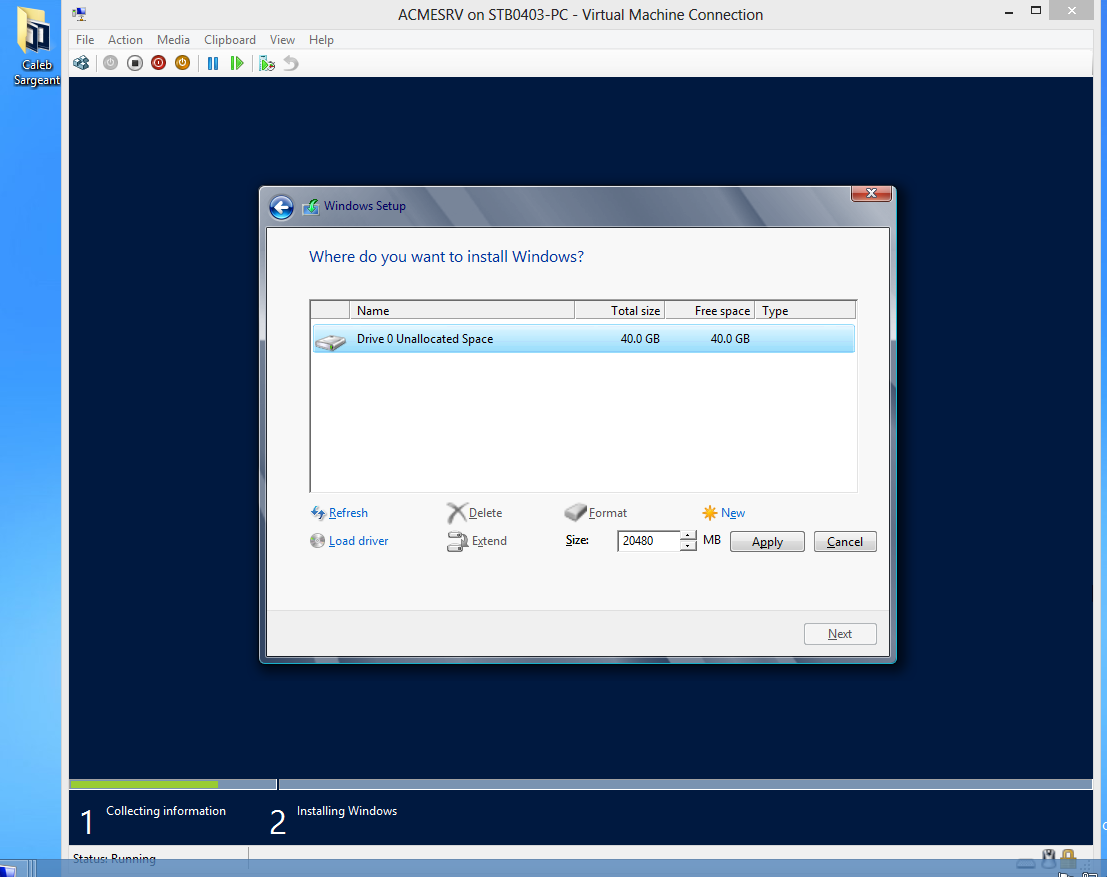Click the Extend partition option
The image size is (1107, 877).
coord(489,541)
